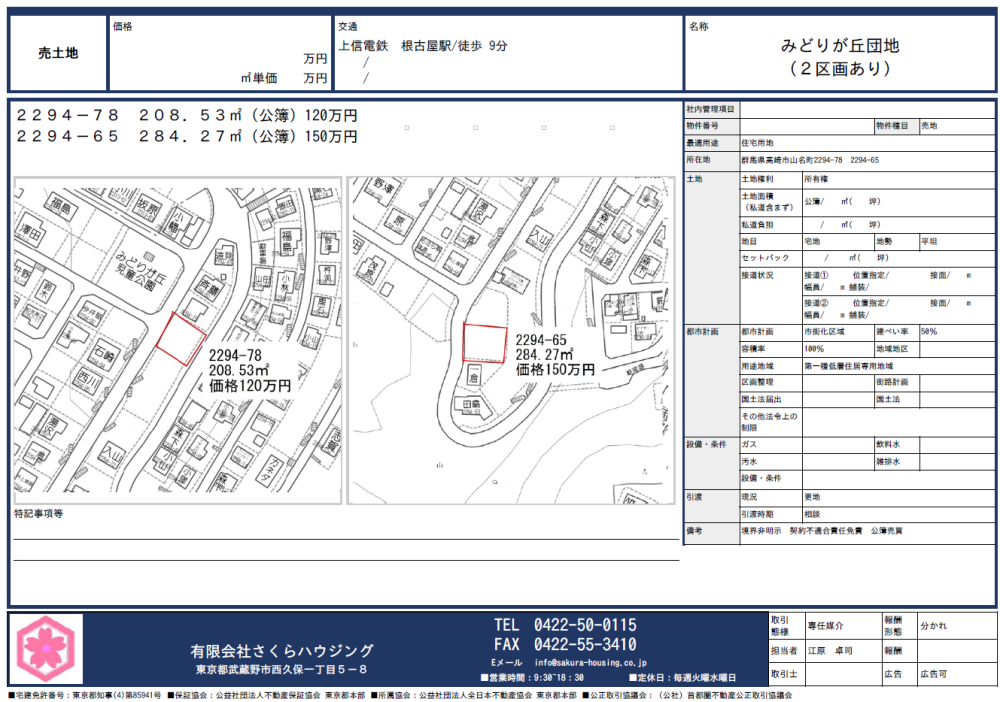The height and width of the screenshot is (702, 1000).
Task: Select the red parcel outline for 2294-78
Action: [x=181, y=337]
